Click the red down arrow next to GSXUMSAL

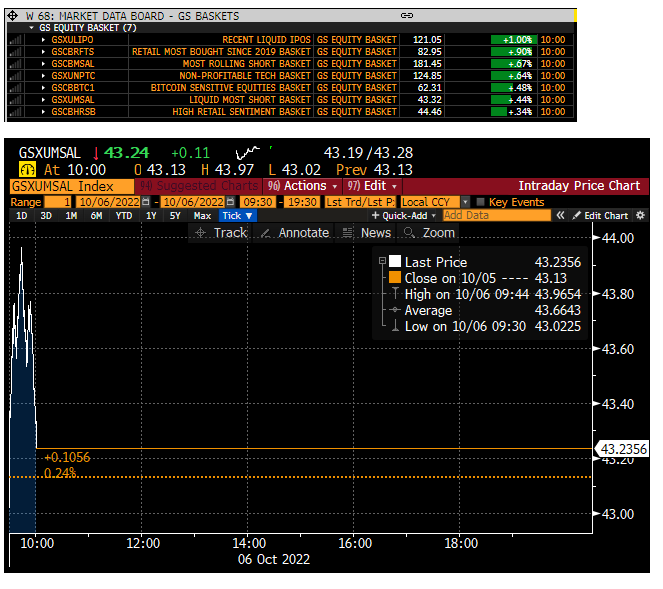[96, 153]
